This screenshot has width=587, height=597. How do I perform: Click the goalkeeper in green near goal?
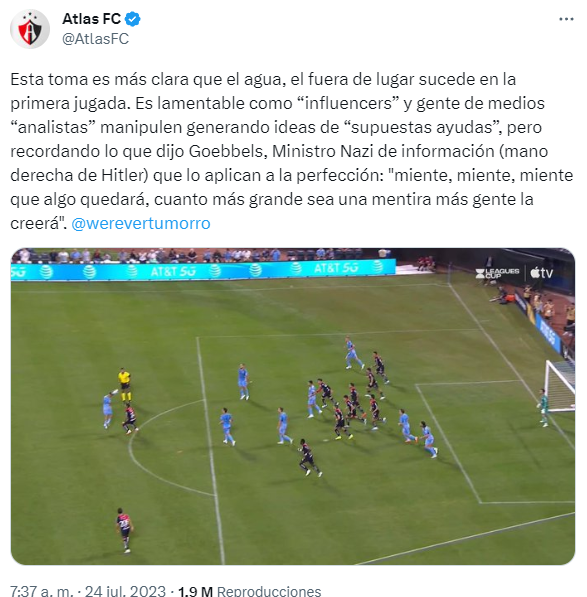click(544, 407)
